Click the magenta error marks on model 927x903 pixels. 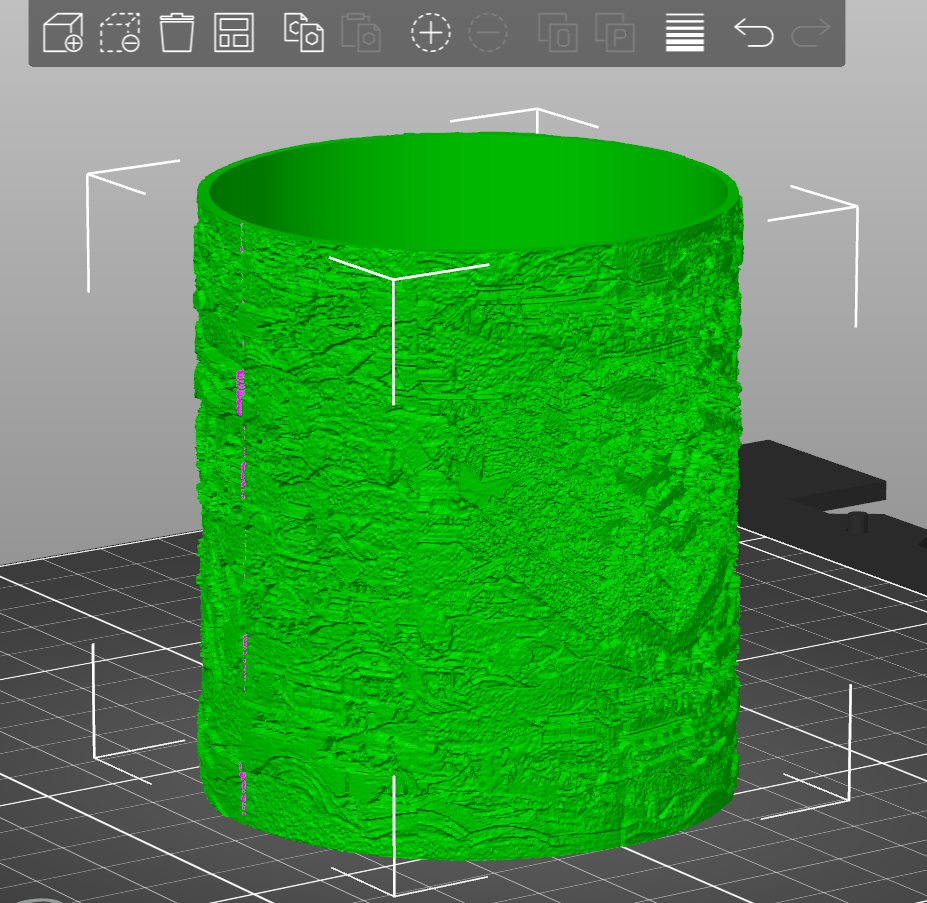pyautogui.click(x=240, y=392)
